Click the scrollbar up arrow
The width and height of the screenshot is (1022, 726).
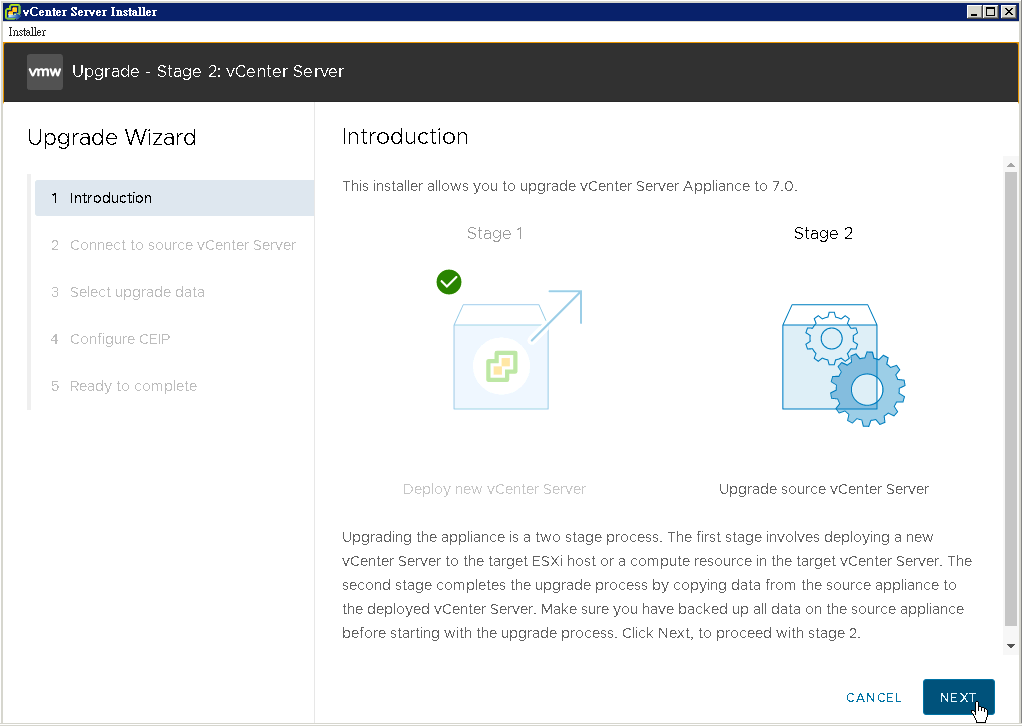tap(1011, 165)
